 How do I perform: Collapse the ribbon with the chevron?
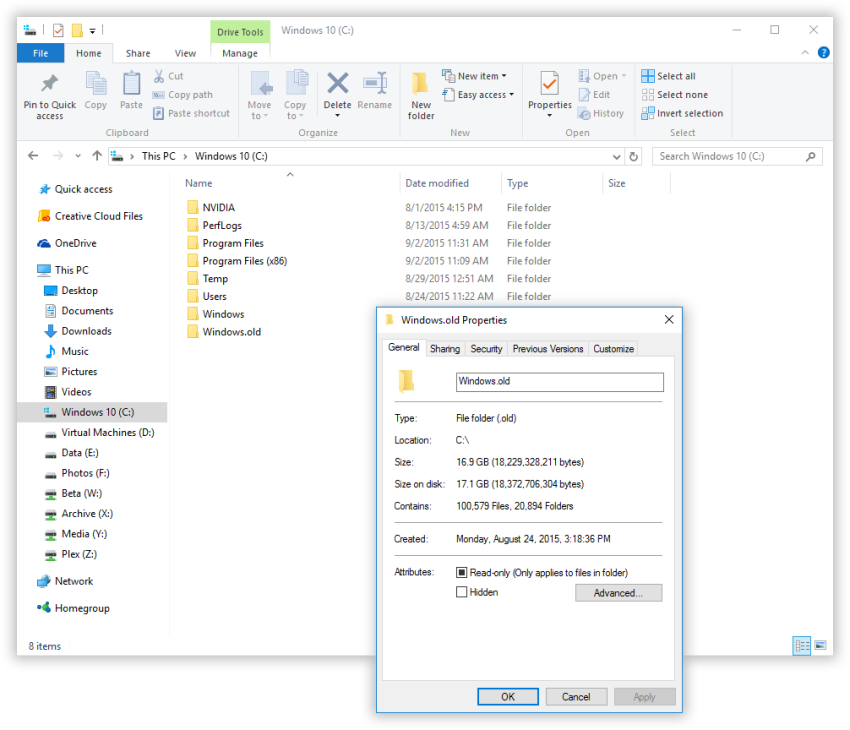805,53
